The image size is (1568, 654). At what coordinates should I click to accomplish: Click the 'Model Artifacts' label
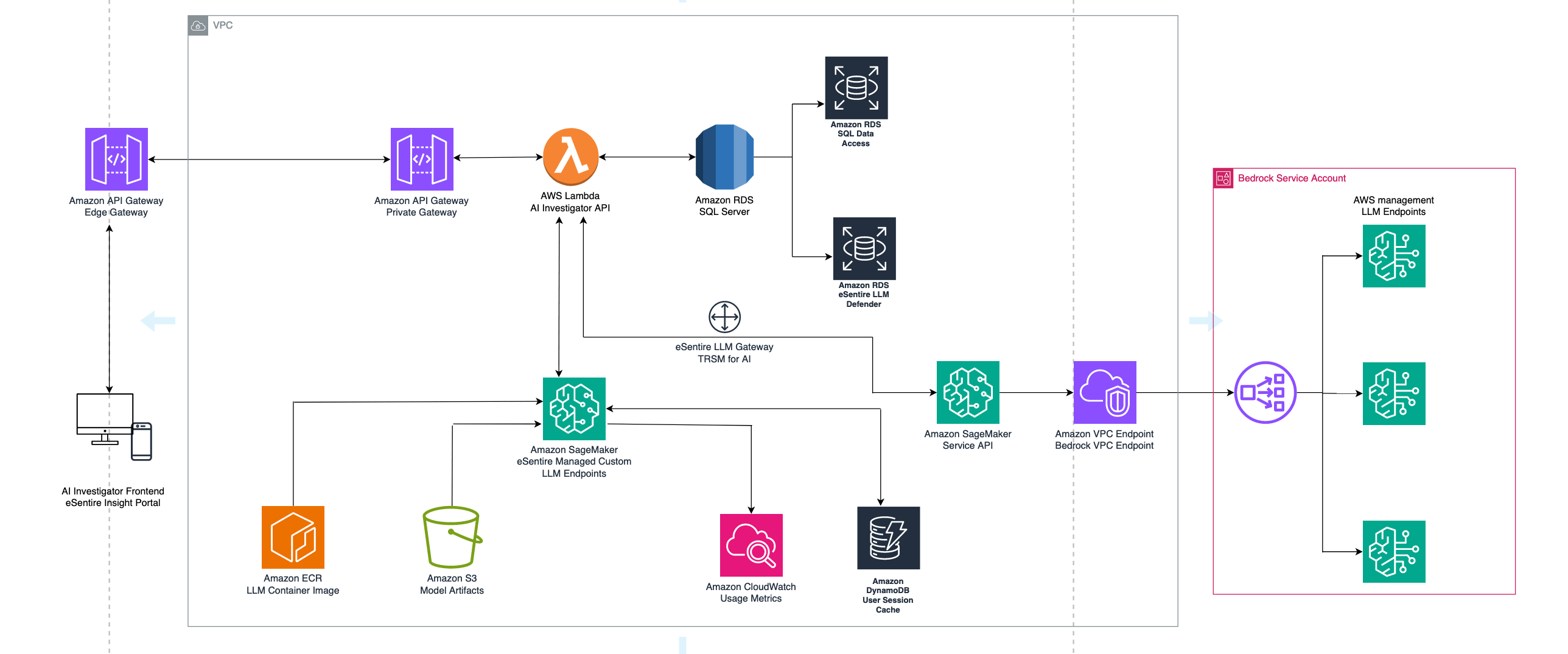pyautogui.click(x=452, y=591)
